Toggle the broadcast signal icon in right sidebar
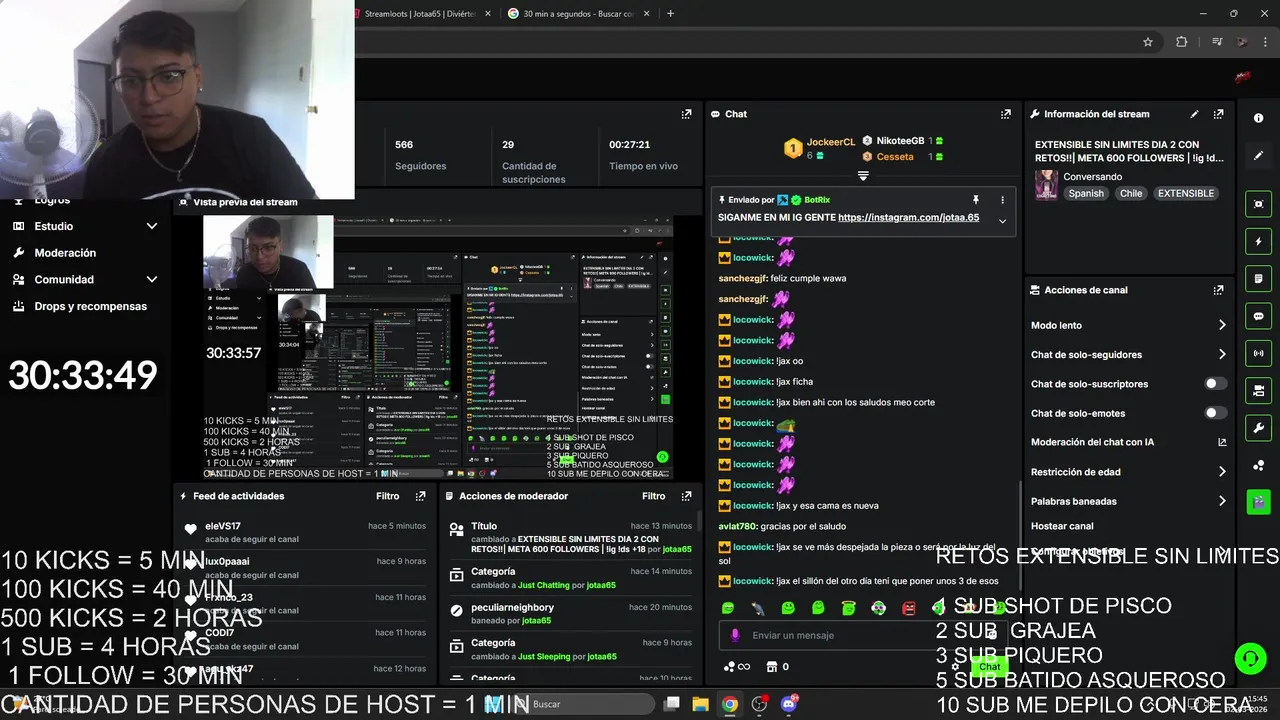The image size is (1280, 720). (x=1258, y=353)
